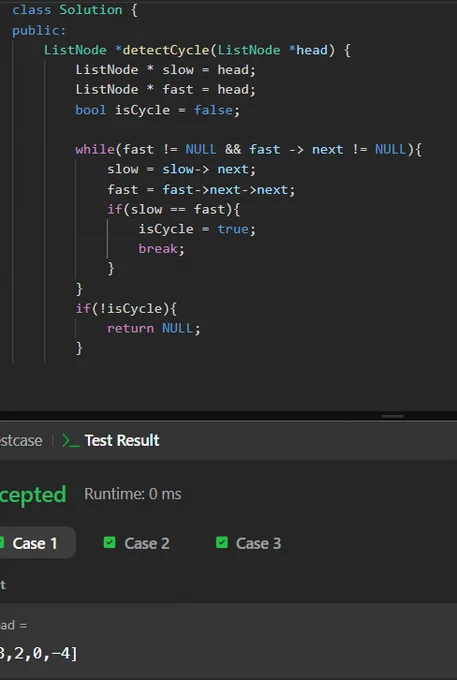Image resolution: width=457 pixels, height=680 pixels.
Task: Click the 'public:' line in code
Action: tap(39, 30)
